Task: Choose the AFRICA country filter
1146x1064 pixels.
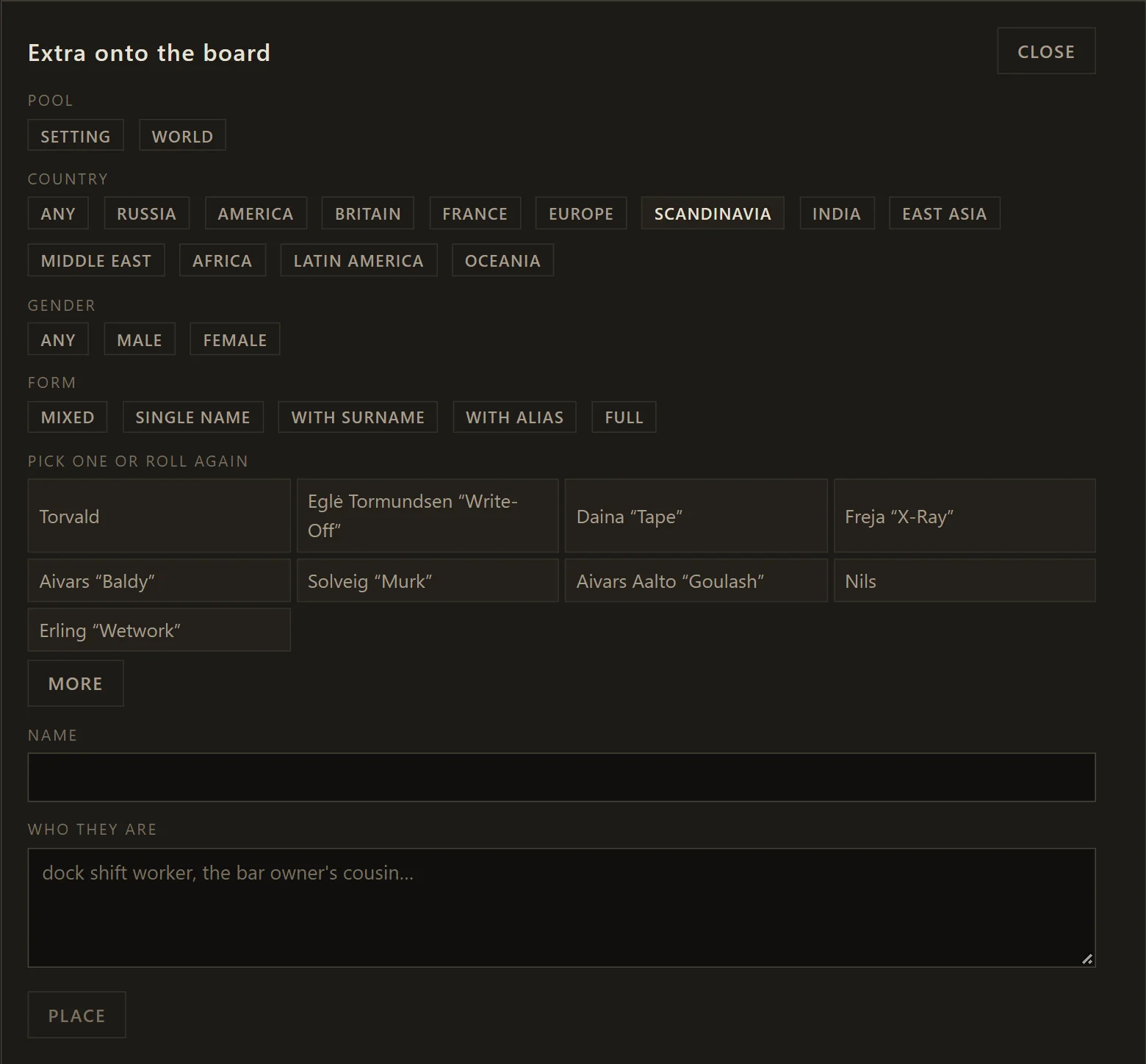Action: tap(223, 260)
